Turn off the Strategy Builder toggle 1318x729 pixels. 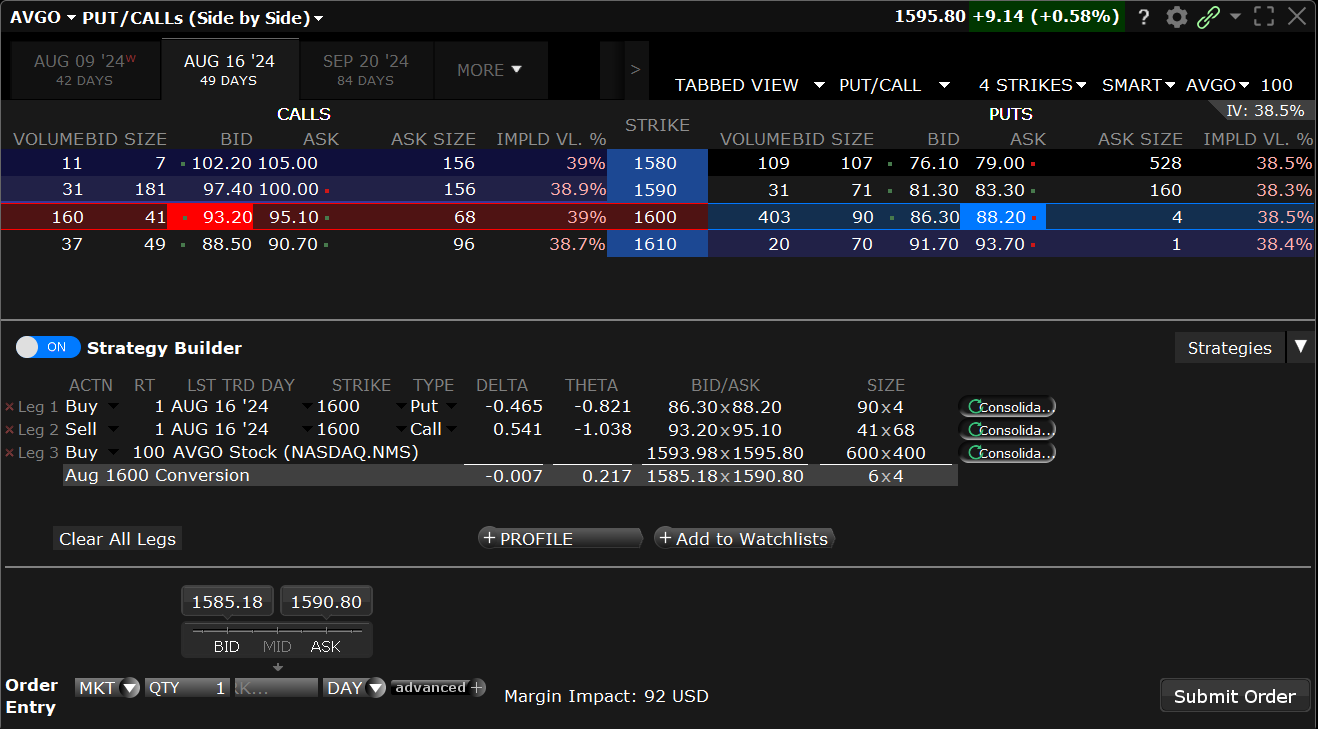click(x=48, y=347)
